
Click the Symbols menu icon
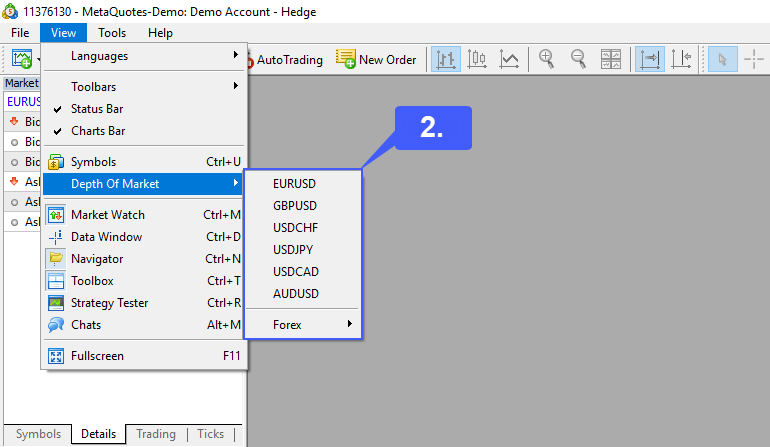[x=56, y=162]
